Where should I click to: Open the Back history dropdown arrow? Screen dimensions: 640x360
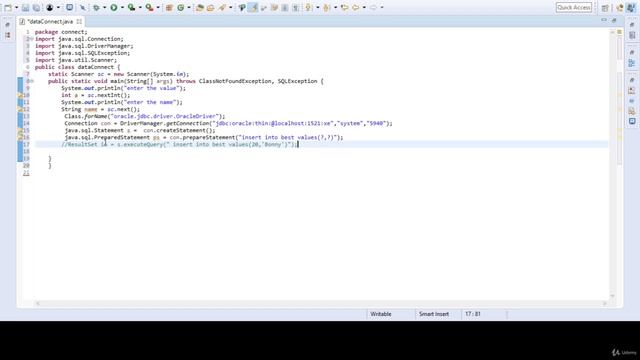[364, 8]
